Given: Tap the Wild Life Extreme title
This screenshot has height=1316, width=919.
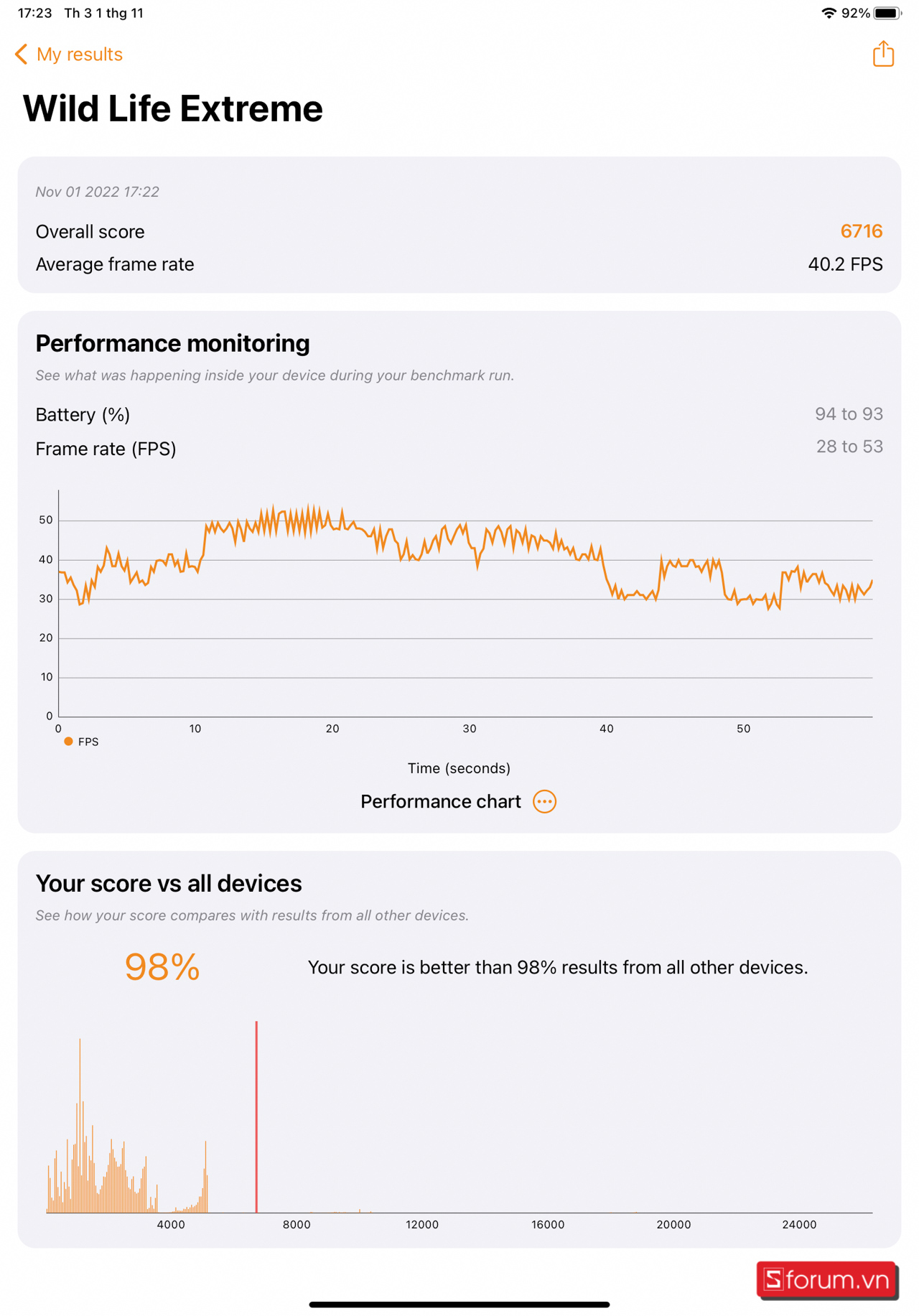Looking at the screenshot, I should (x=173, y=108).
